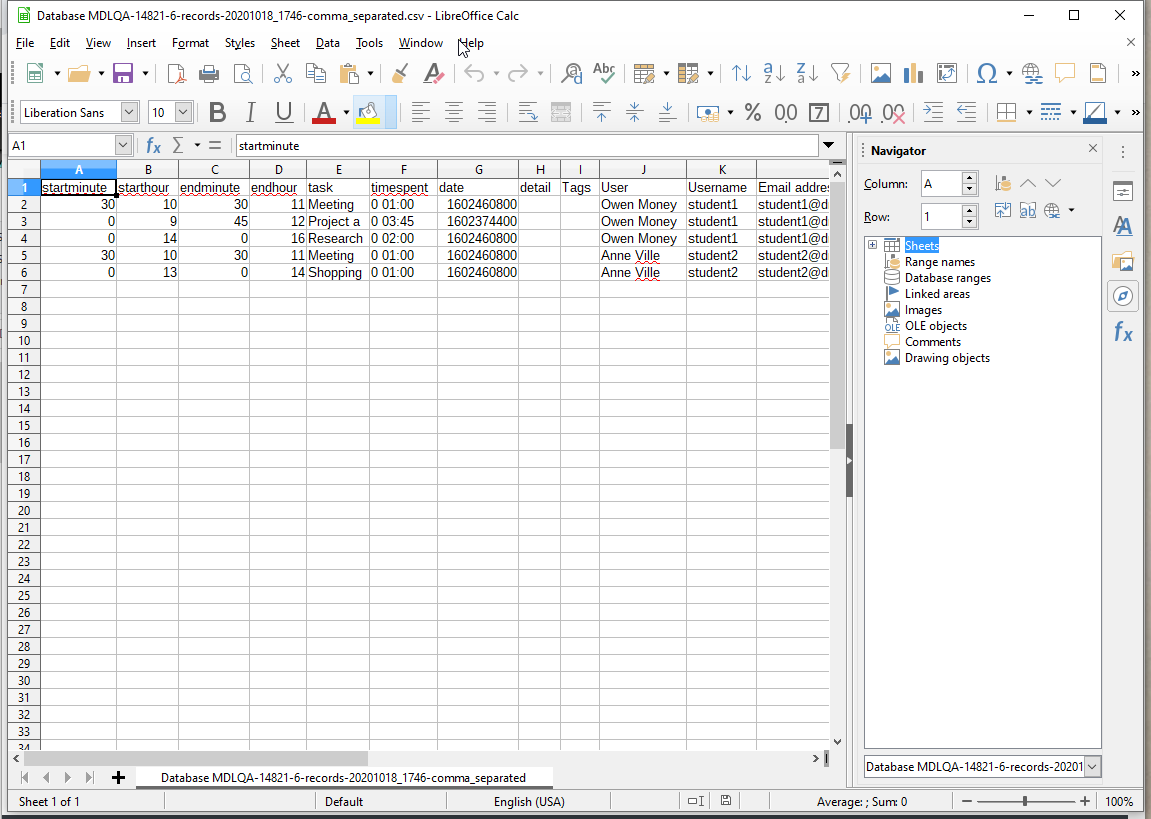This screenshot has height=819, width=1151.
Task: Click the Print icon
Action: tap(209, 73)
